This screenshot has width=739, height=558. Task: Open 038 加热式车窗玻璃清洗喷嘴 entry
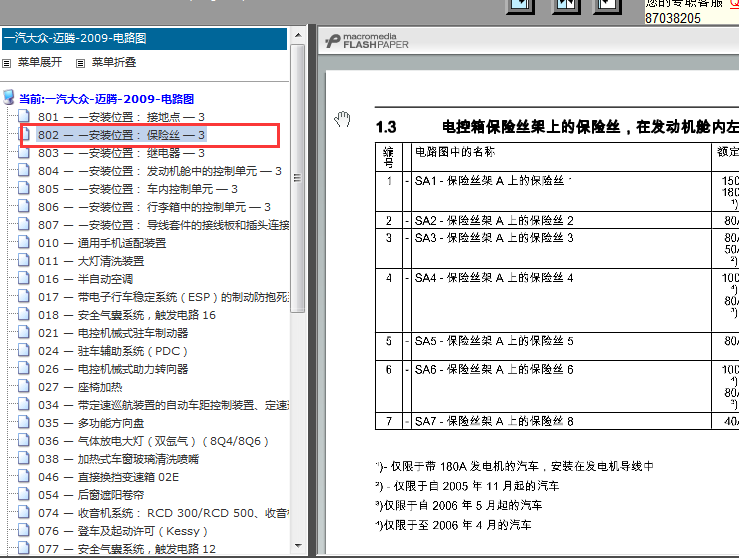pyautogui.click(x=118, y=459)
